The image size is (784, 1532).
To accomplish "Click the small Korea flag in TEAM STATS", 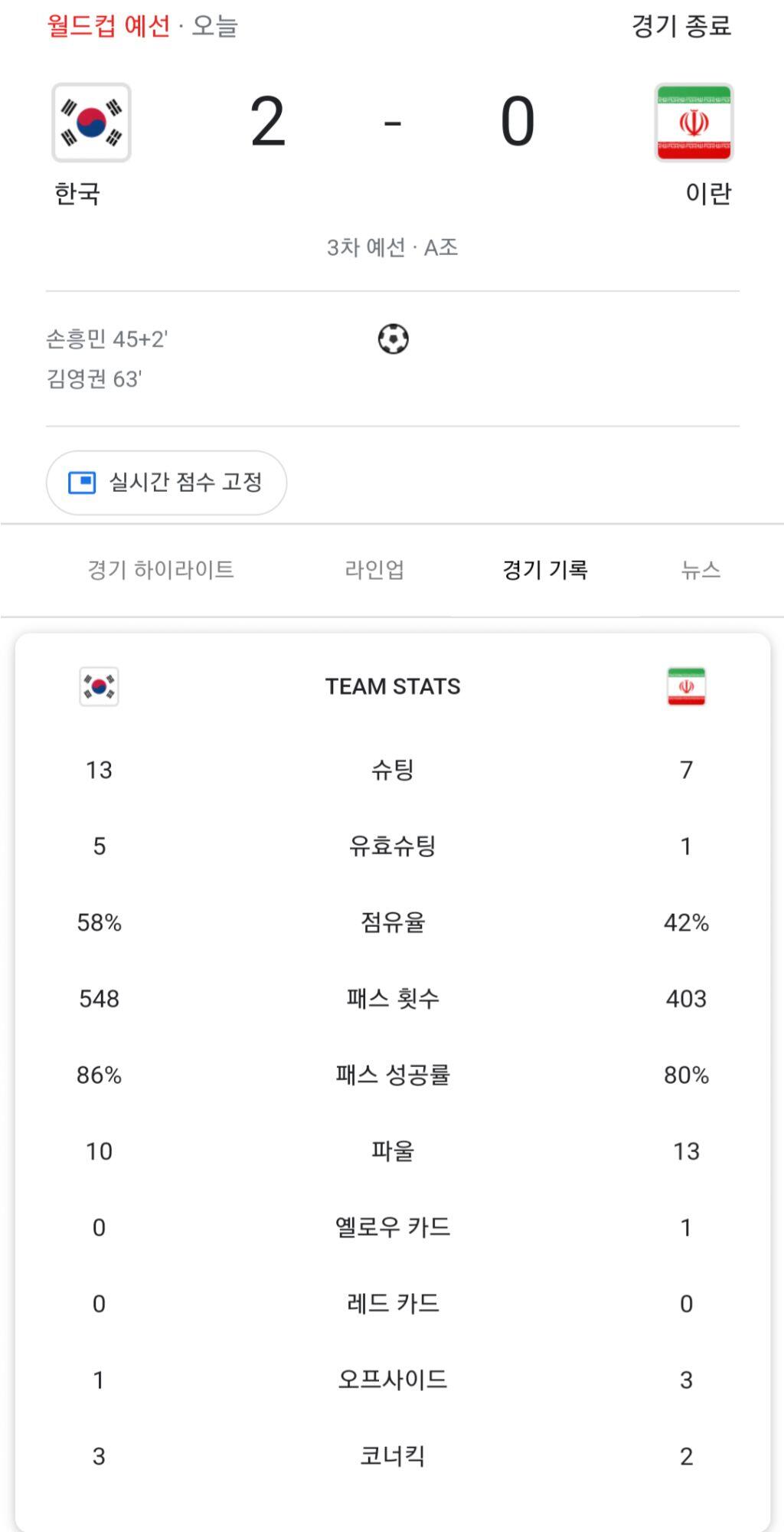I will (99, 686).
